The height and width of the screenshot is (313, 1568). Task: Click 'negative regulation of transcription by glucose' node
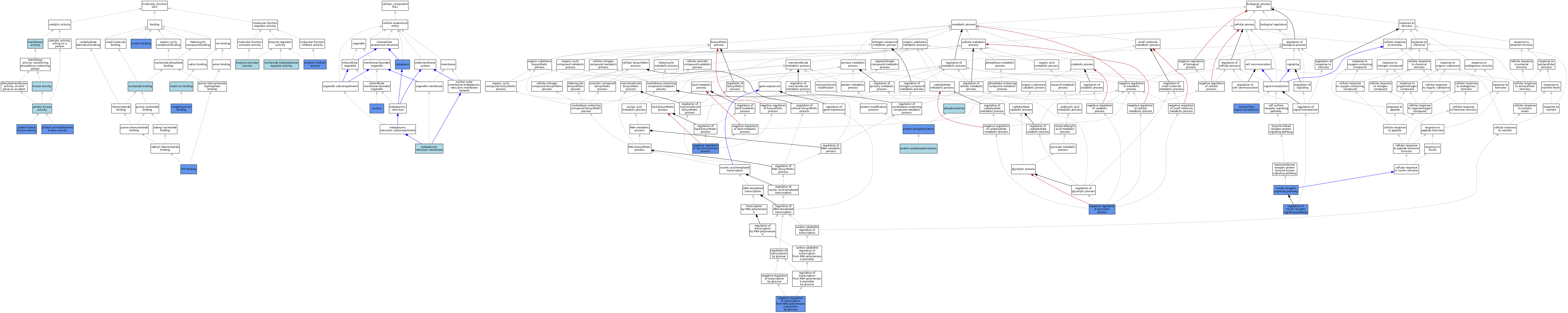click(x=774, y=279)
